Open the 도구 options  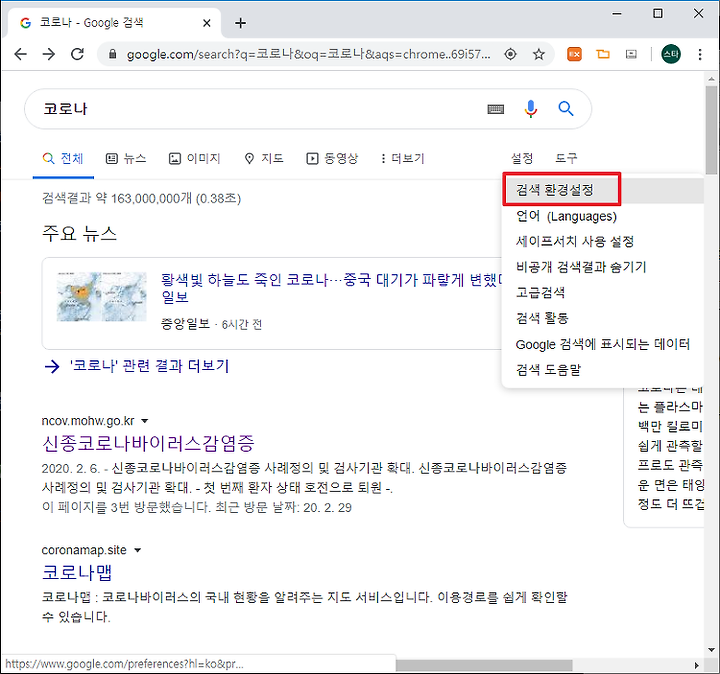pos(566,159)
